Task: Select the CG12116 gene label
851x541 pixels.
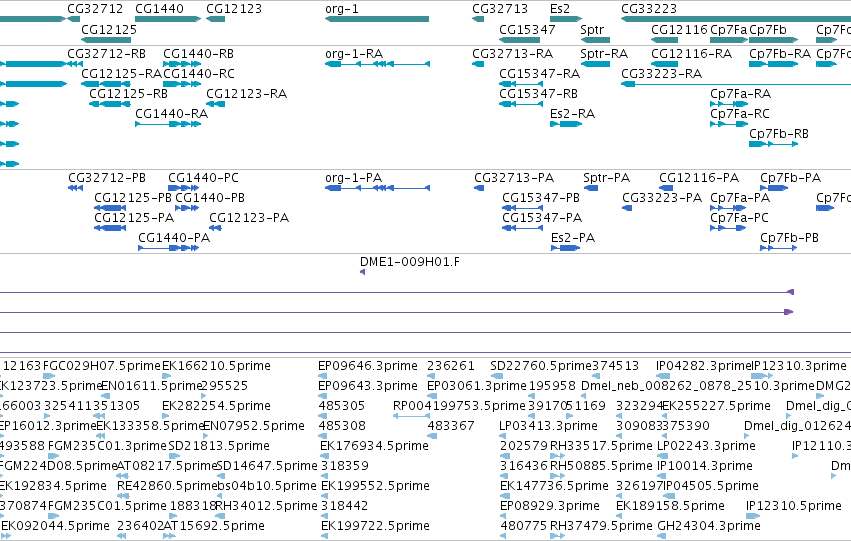Action: [679, 29]
